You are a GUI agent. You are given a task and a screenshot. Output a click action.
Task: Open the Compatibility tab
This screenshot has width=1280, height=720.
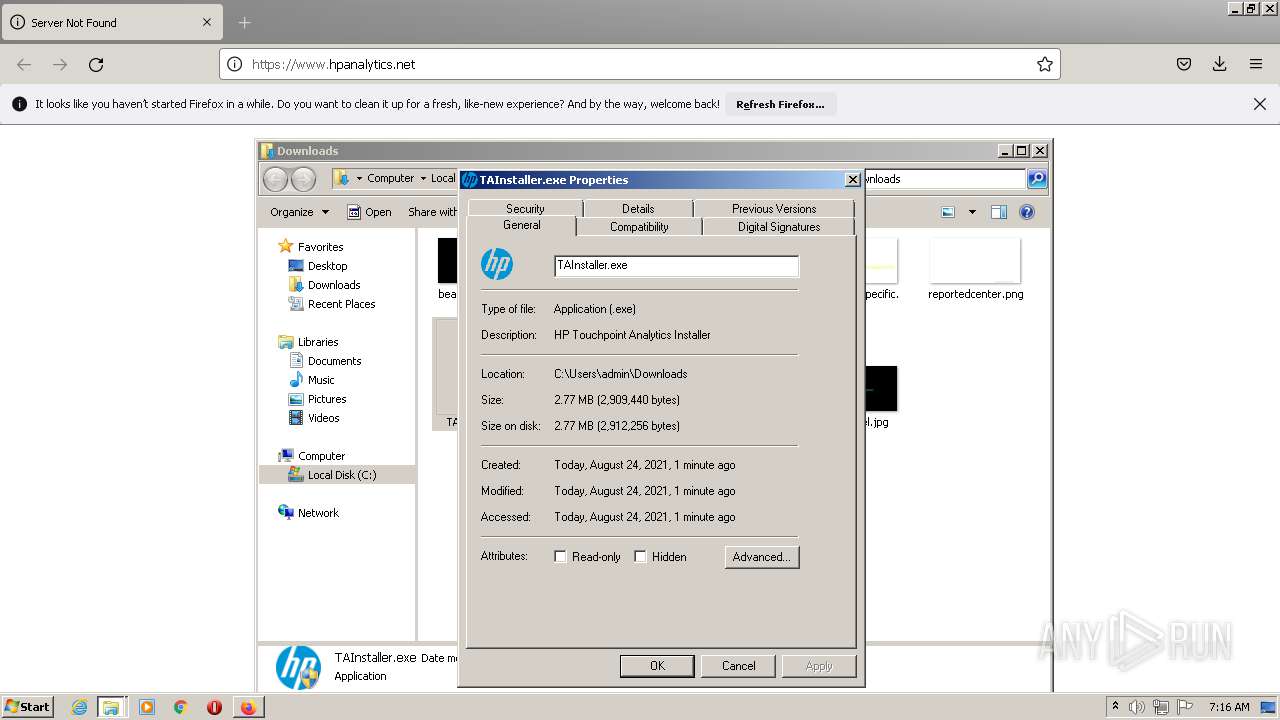tap(639, 227)
